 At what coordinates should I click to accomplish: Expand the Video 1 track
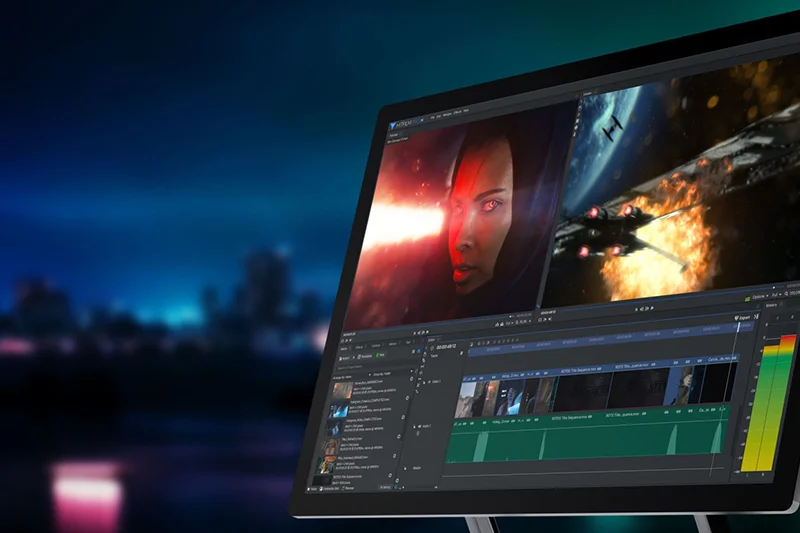click(x=424, y=383)
